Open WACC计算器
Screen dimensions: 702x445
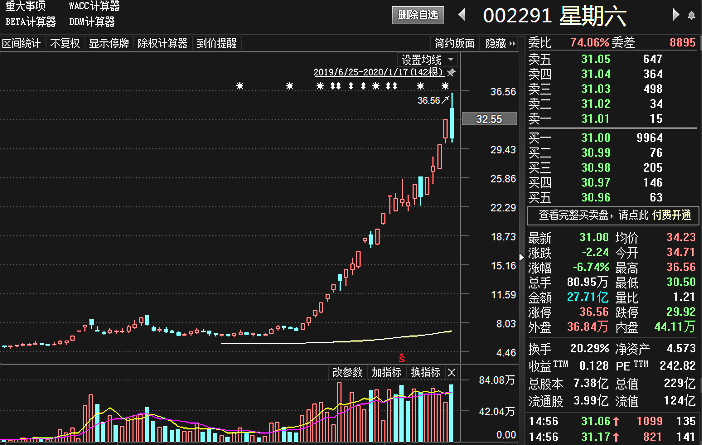pyautogui.click(x=94, y=6)
